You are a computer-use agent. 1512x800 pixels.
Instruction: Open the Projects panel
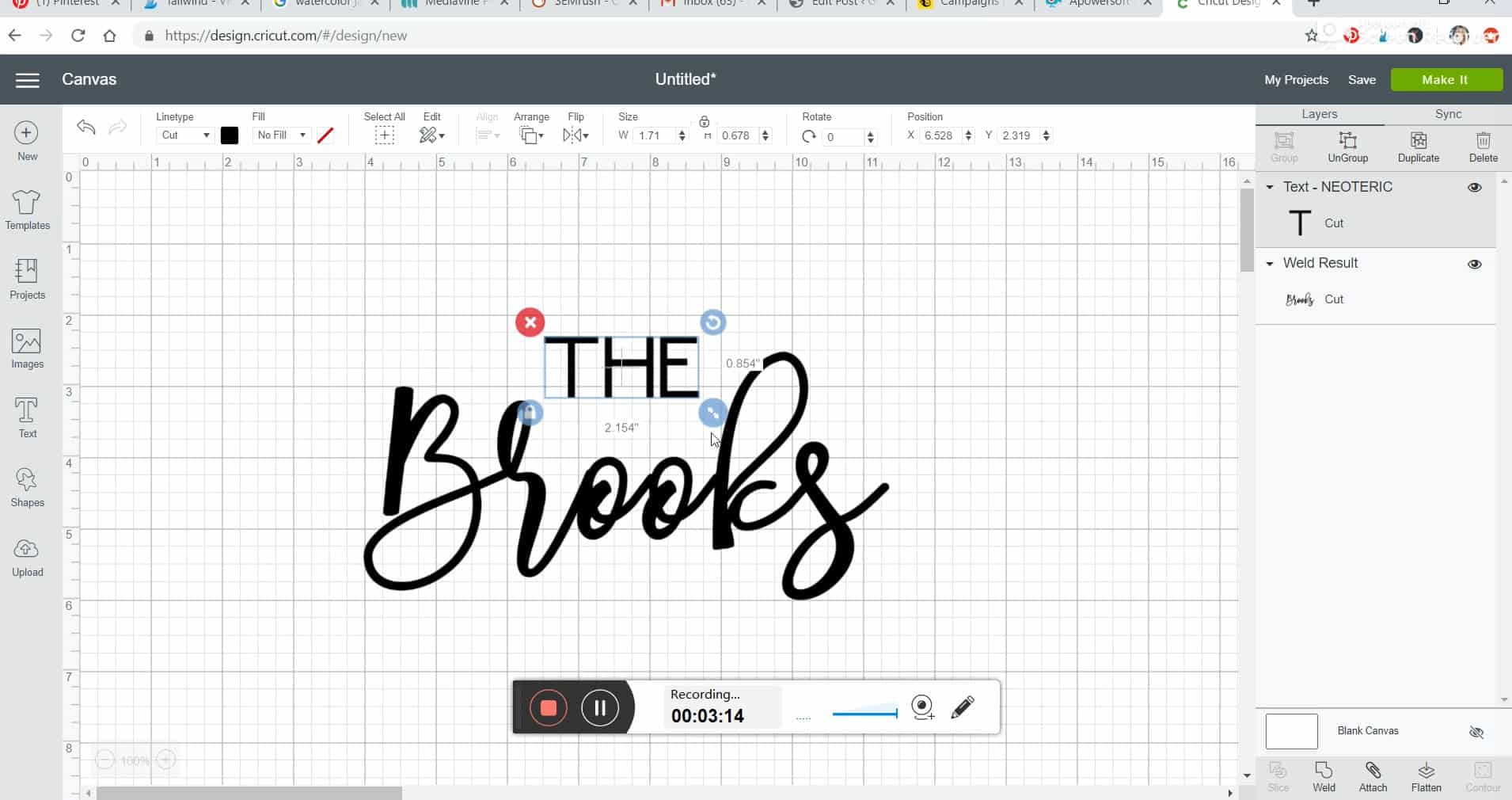[x=27, y=279]
